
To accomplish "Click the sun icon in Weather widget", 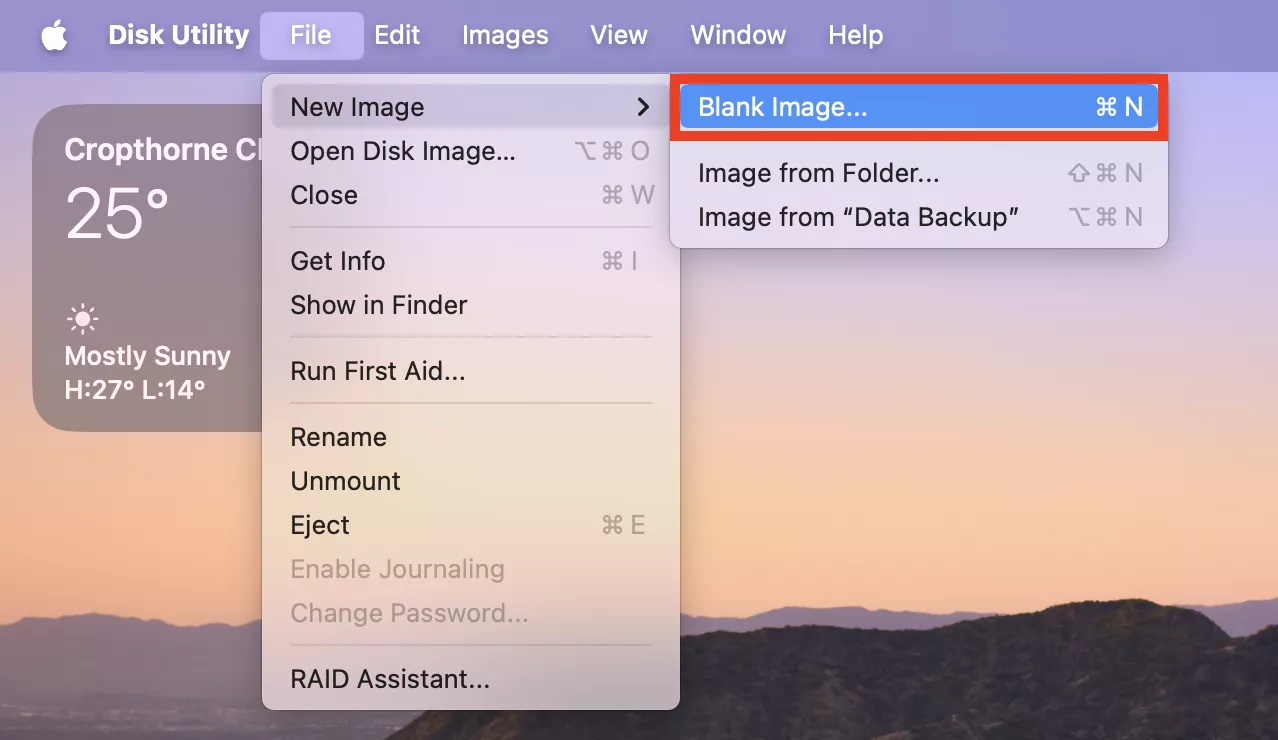I will pyautogui.click(x=82, y=320).
